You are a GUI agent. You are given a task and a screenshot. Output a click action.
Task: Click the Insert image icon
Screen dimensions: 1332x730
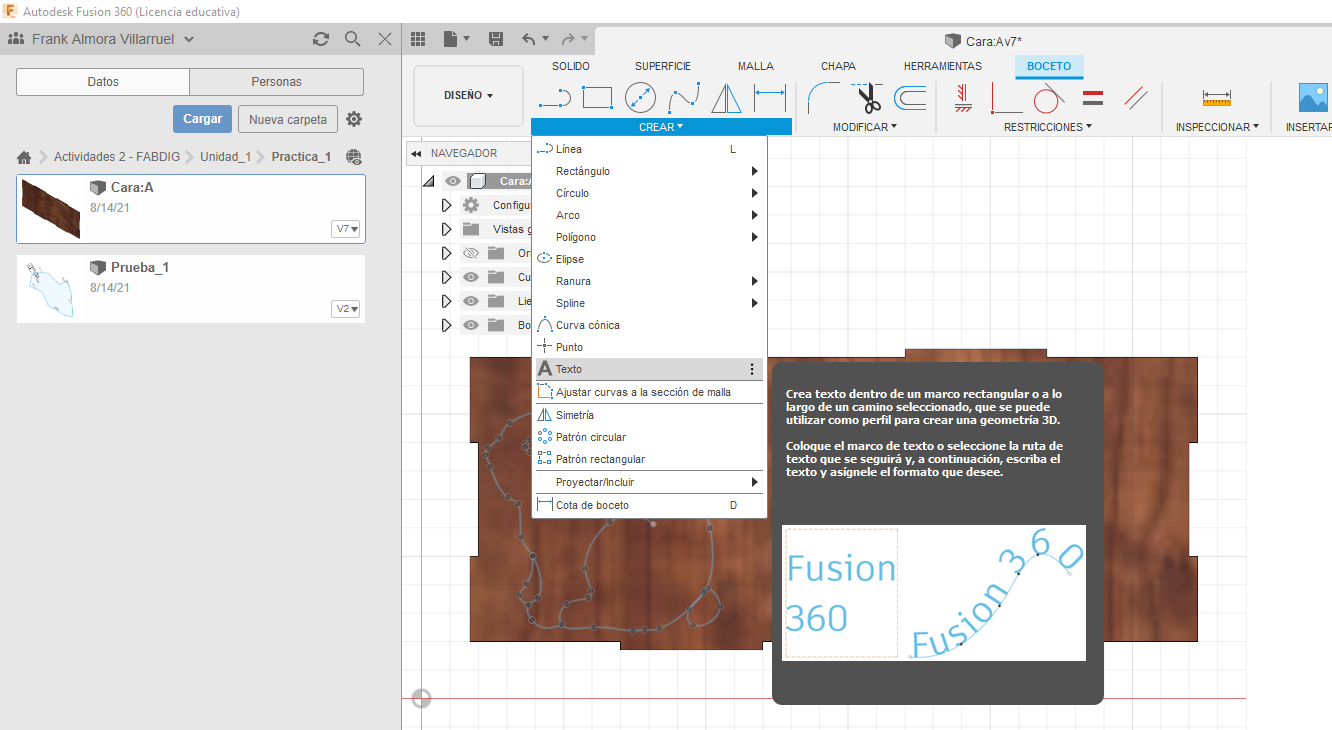(1314, 98)
